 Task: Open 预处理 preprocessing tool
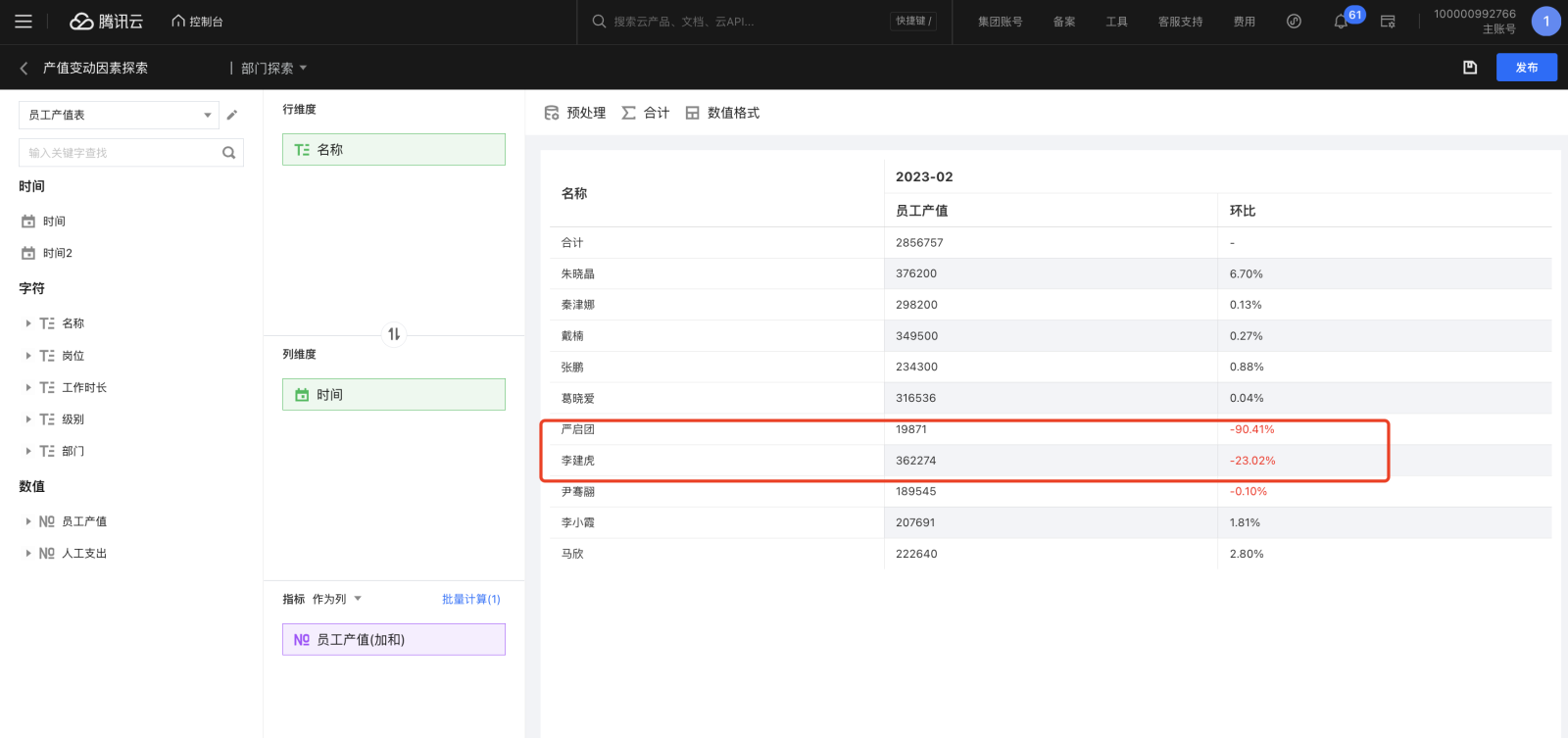point(575,113)
